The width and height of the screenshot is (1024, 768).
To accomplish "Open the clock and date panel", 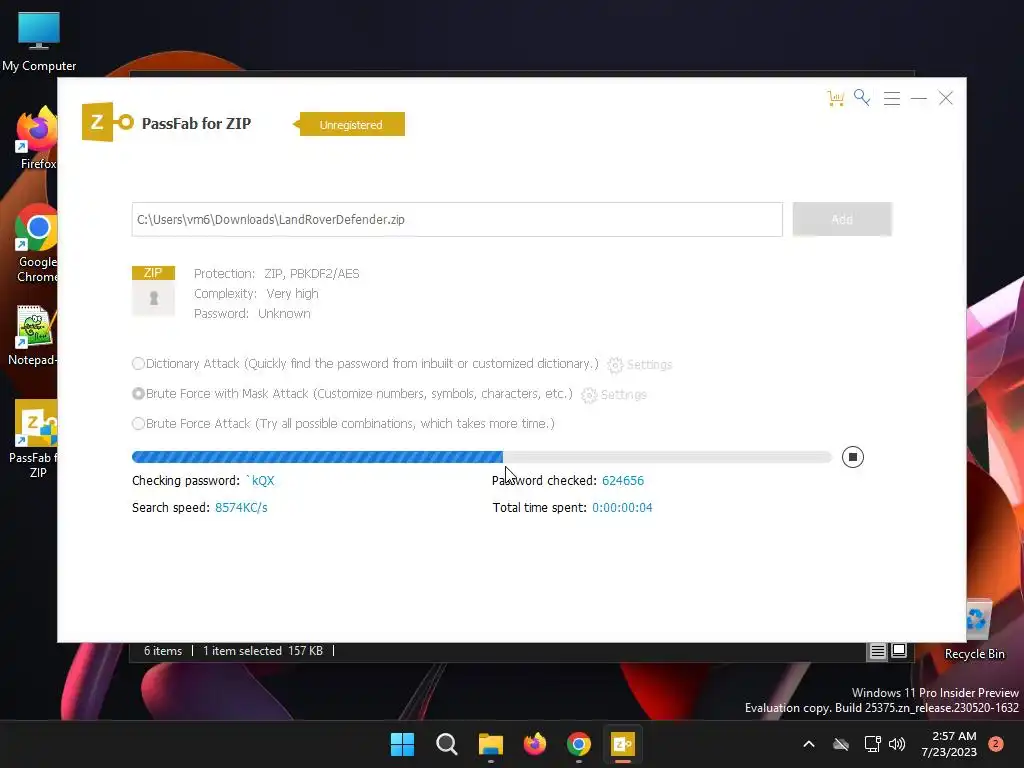I will pos(949,744).
